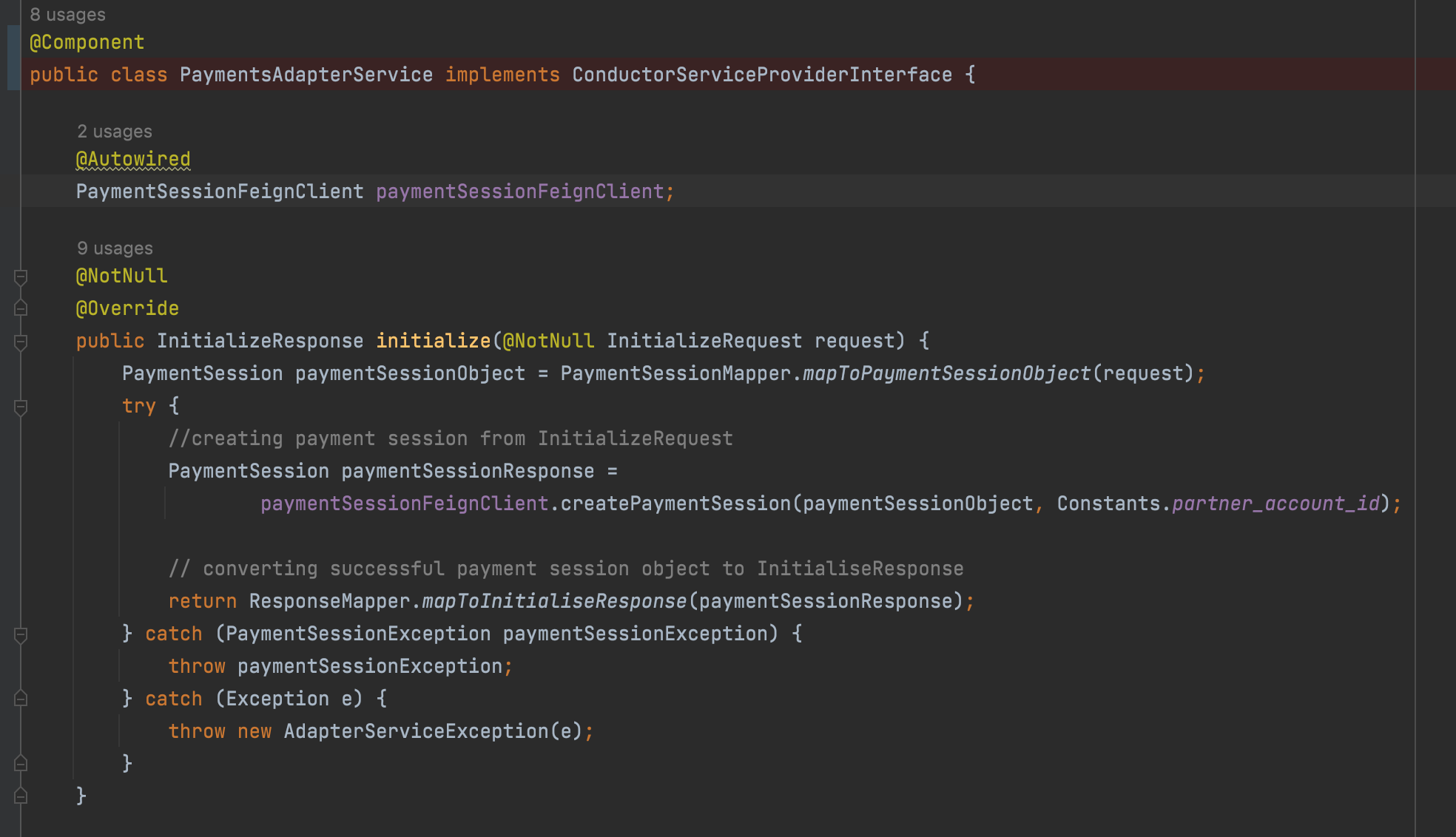Click the underlined @Autowired annotation
1456x837 pixels.
click(133, 159)
